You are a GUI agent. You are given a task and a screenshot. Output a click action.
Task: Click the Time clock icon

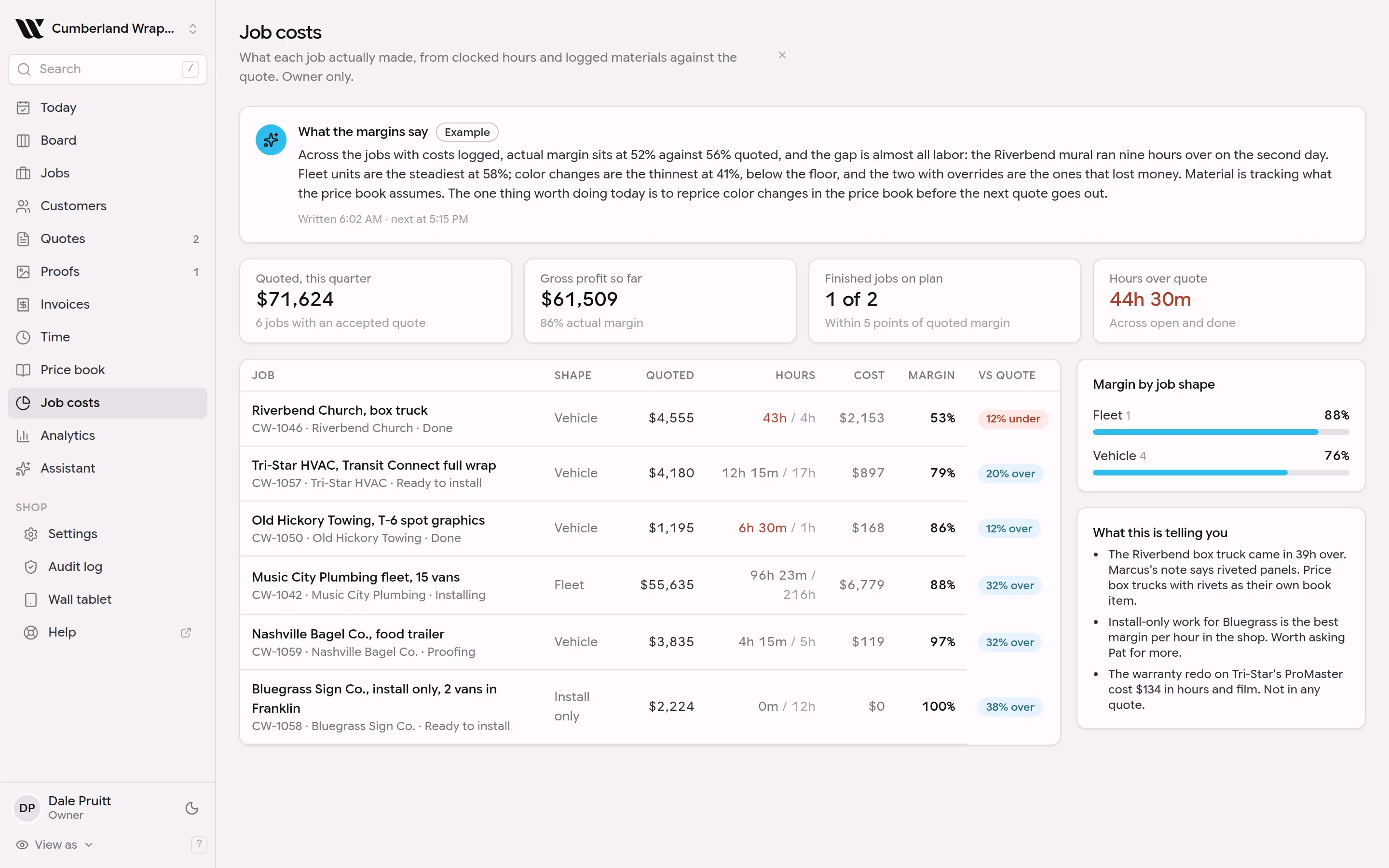click(23, 337)
